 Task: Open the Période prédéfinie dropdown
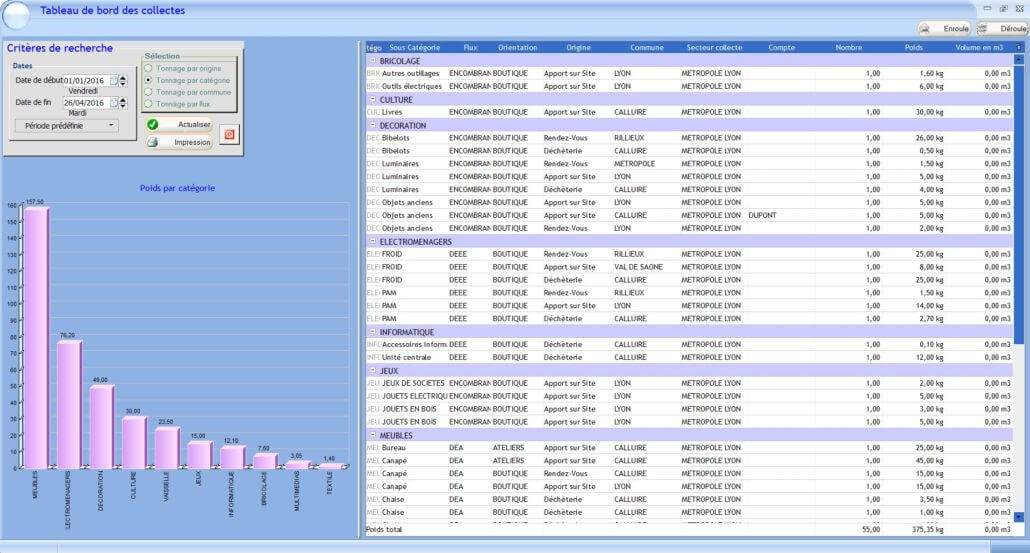point(67,125)
